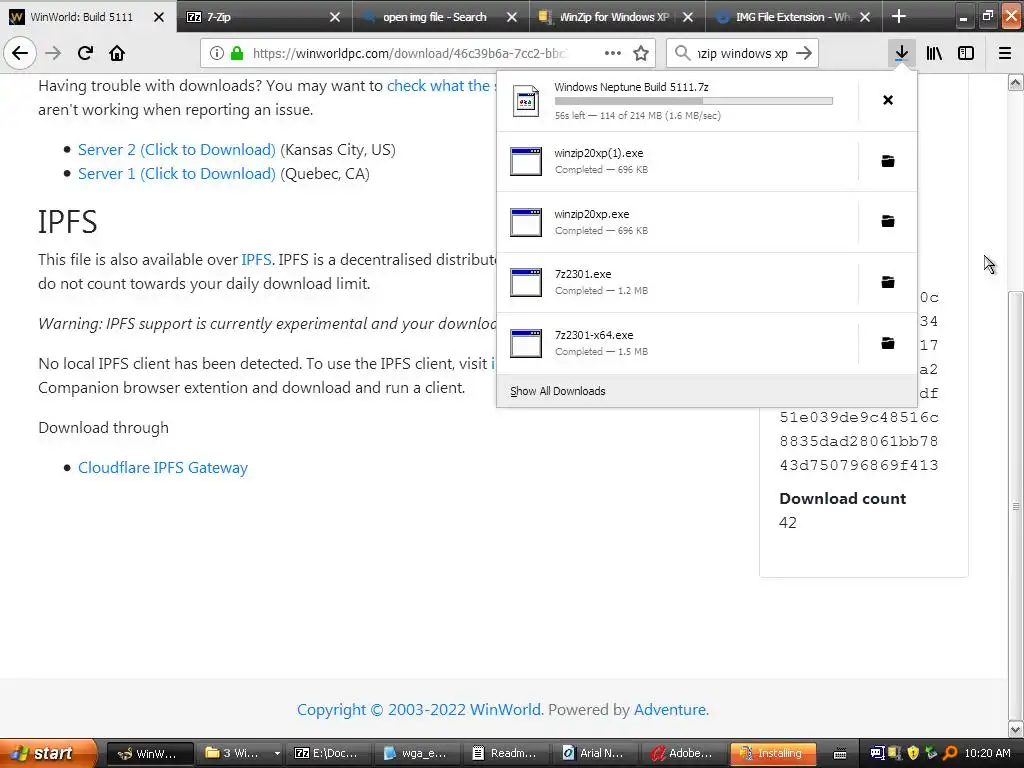Open the Readm... Notepad taskbar window

pos(507,753)
